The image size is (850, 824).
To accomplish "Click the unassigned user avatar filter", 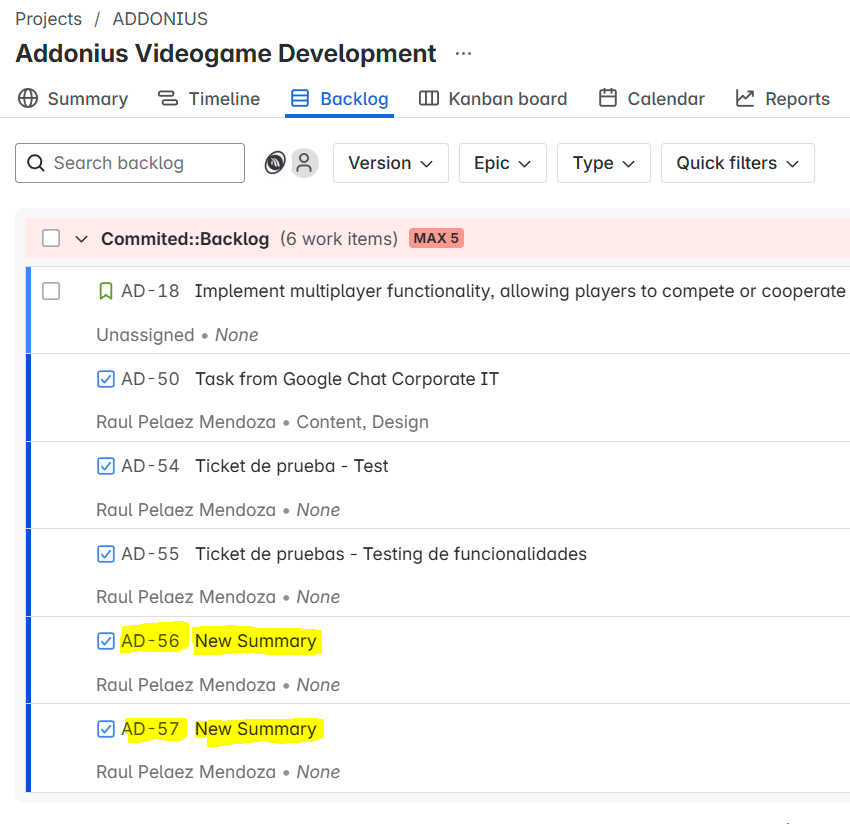I will (305, 163).
